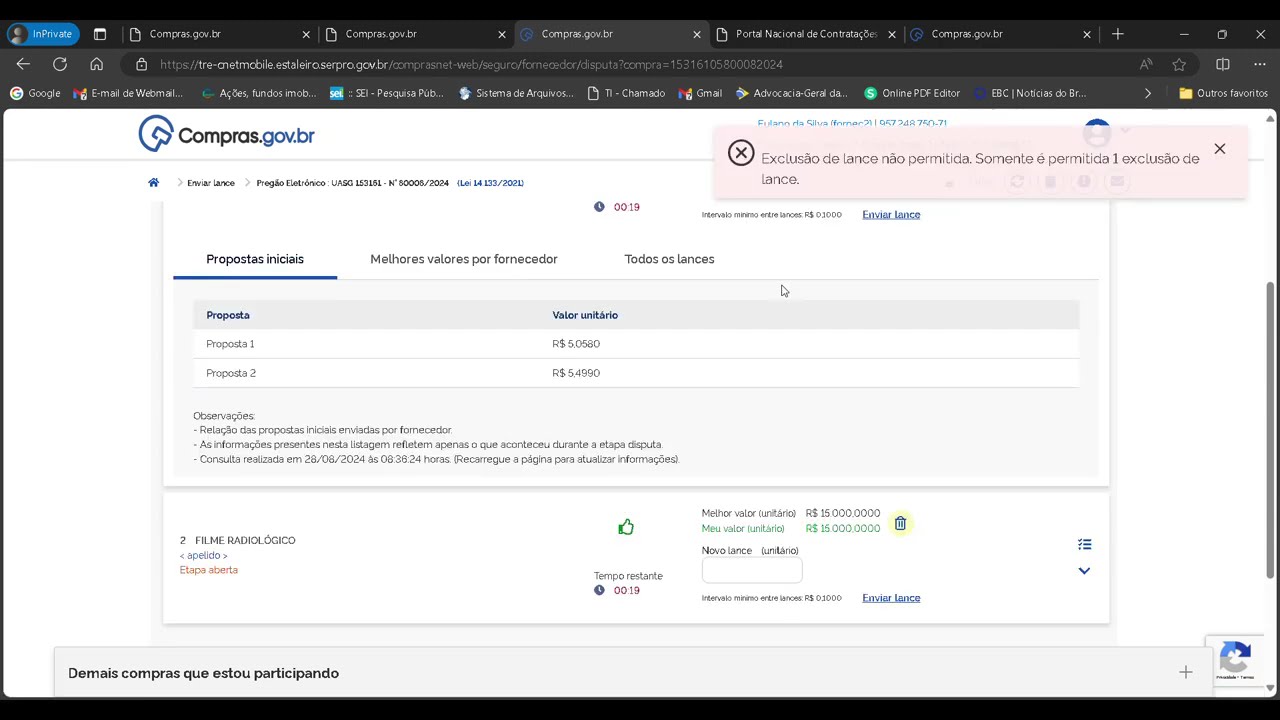Open the 'Todos os lances' tab

[x=669, y=259]
